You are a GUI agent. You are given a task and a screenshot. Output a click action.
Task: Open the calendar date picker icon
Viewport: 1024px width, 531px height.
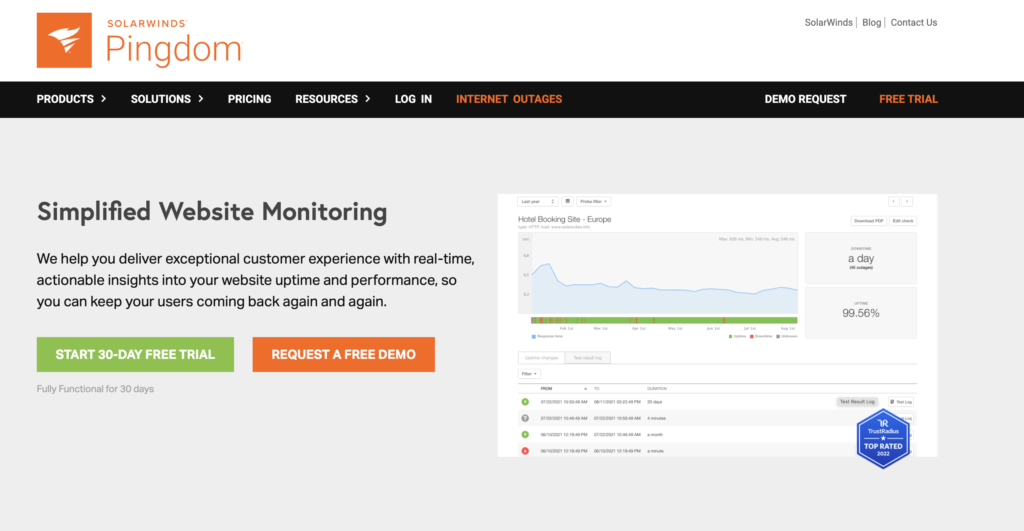pyautogui.click(x=567, y=201)
